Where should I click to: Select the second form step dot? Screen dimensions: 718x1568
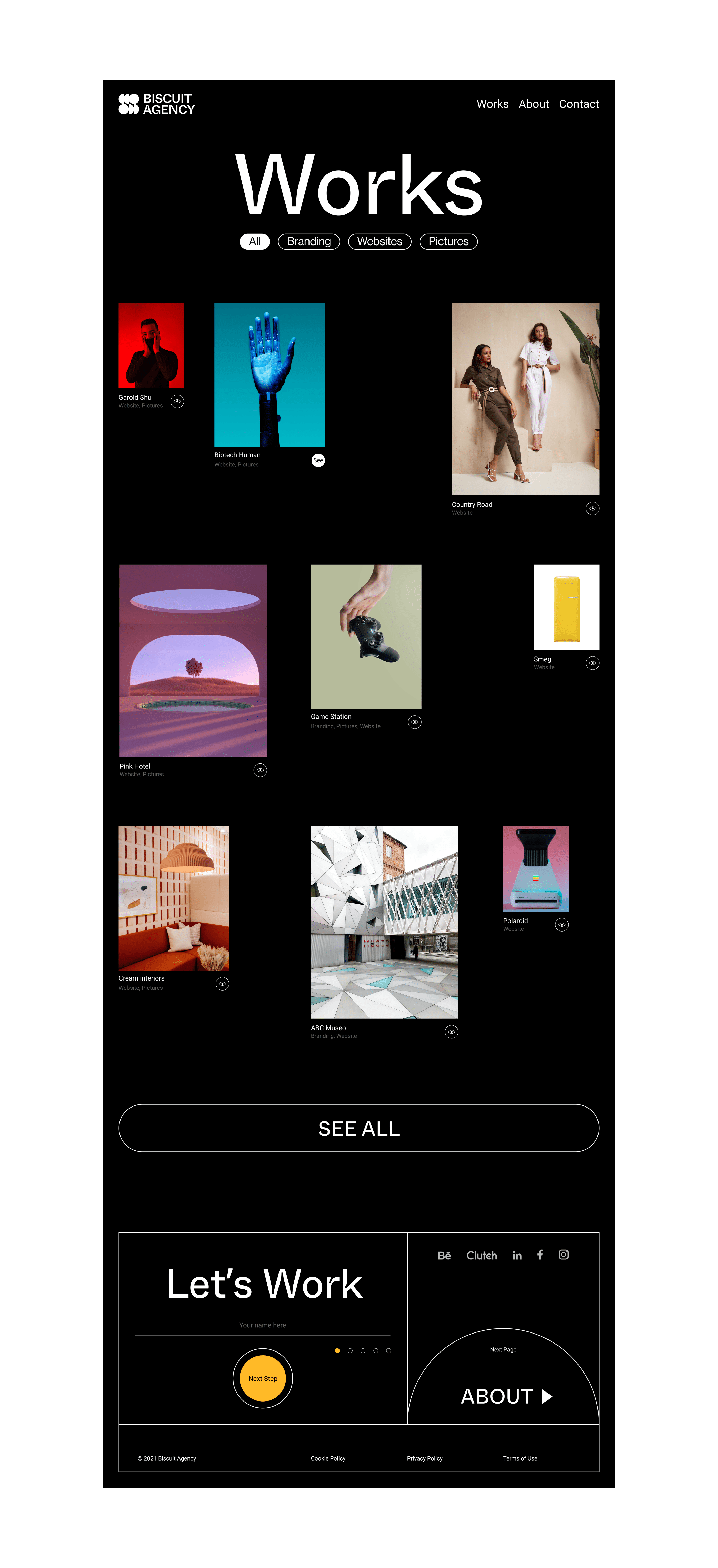350,1351
